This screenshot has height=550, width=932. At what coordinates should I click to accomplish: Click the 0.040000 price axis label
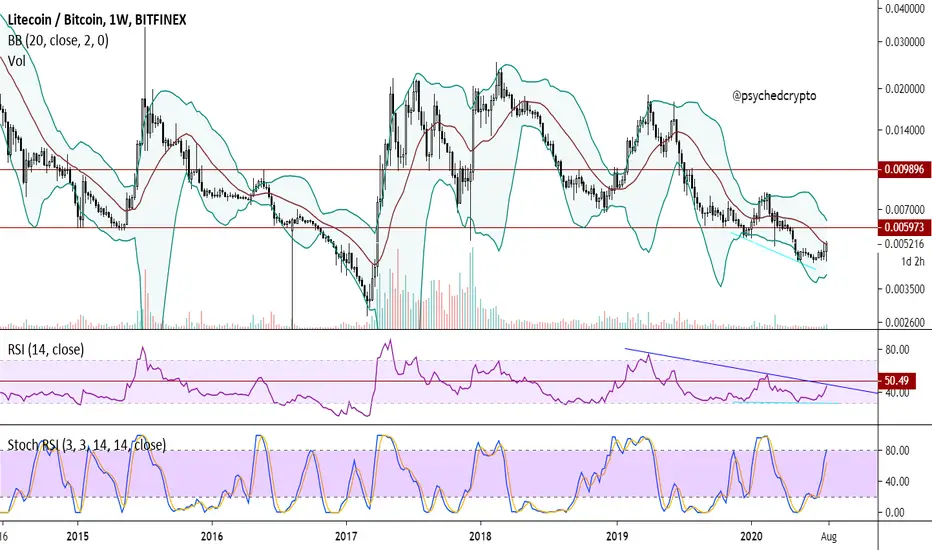point(904,8)
